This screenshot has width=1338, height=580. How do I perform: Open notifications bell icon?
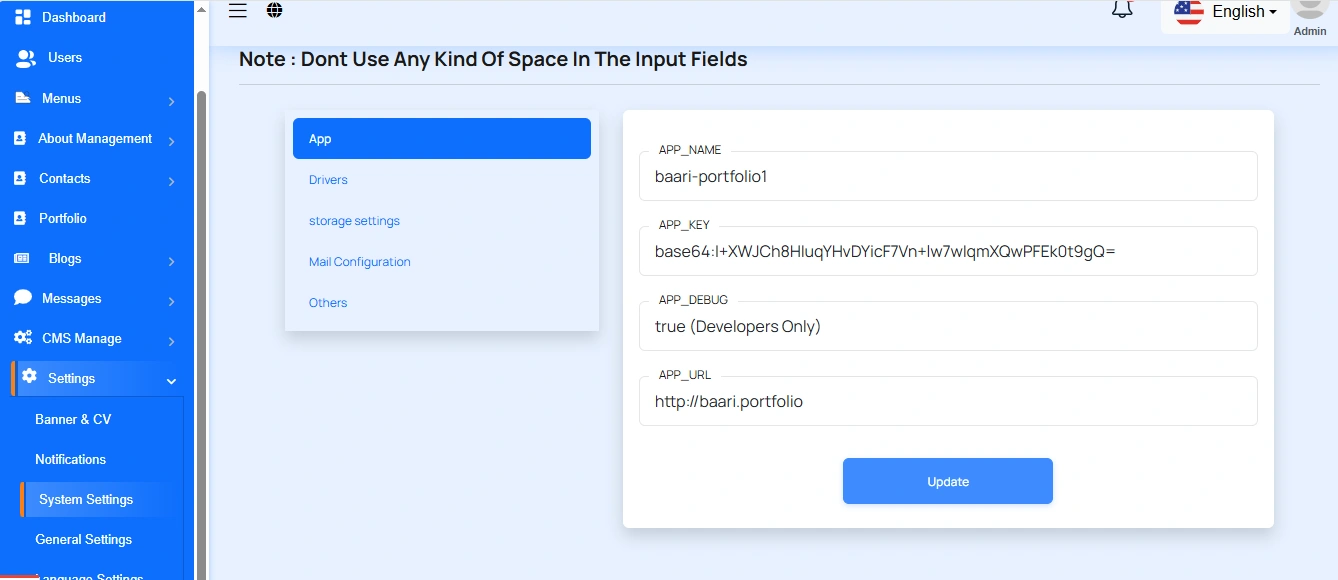point(1122,11)
